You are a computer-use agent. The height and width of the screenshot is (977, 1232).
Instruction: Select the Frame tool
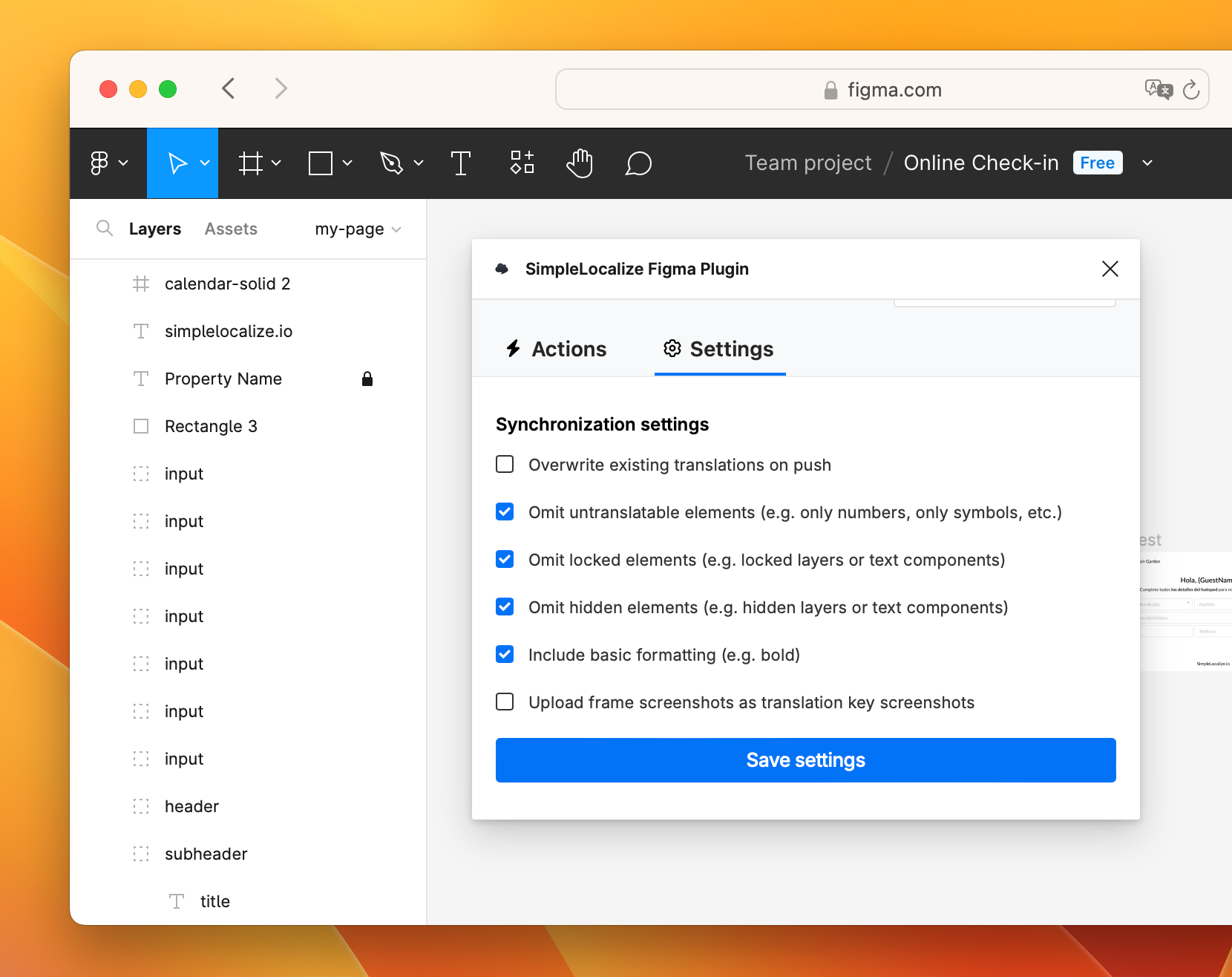coord(251,163)
